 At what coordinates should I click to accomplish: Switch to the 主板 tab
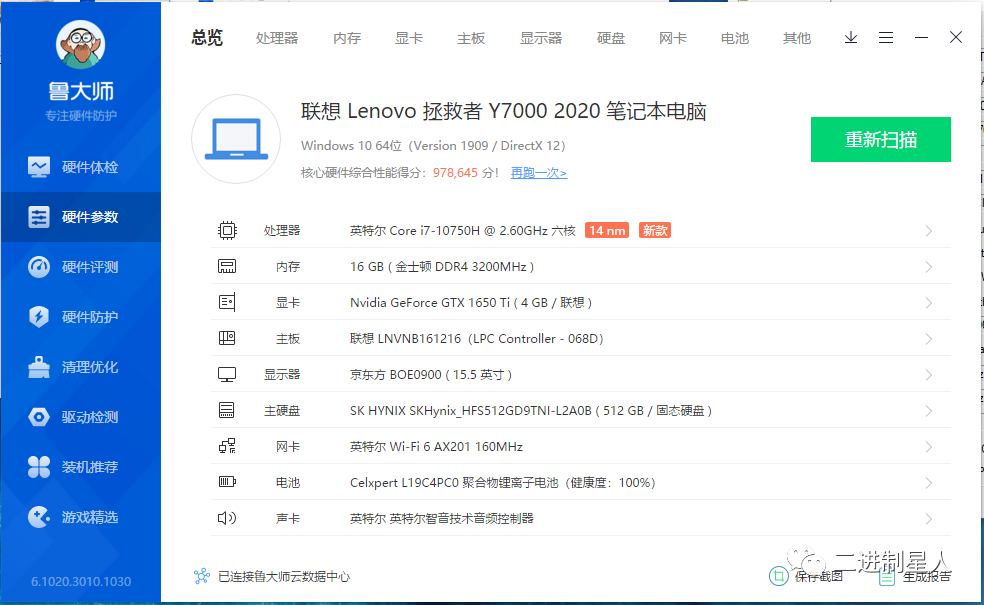pos(471,38)
